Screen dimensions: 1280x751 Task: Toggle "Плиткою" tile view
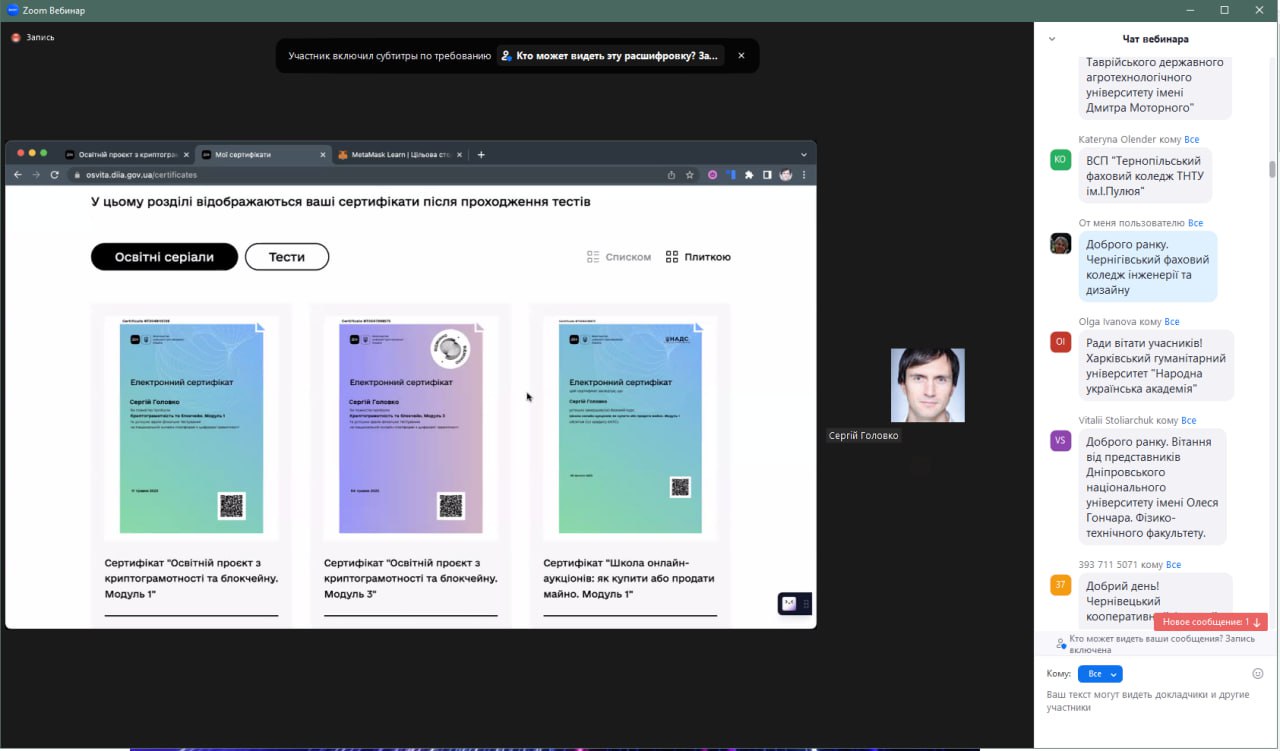698,257
